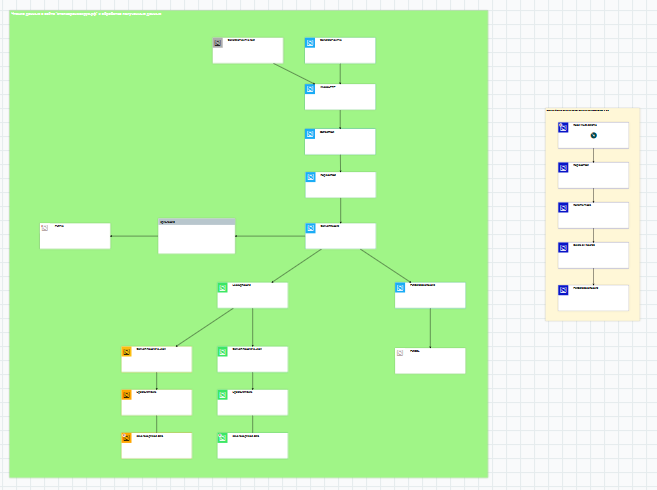Screen dimensions: 657x490
Task: Click dark-blue icon on fourth node of beige group
Action: [563, 248]
